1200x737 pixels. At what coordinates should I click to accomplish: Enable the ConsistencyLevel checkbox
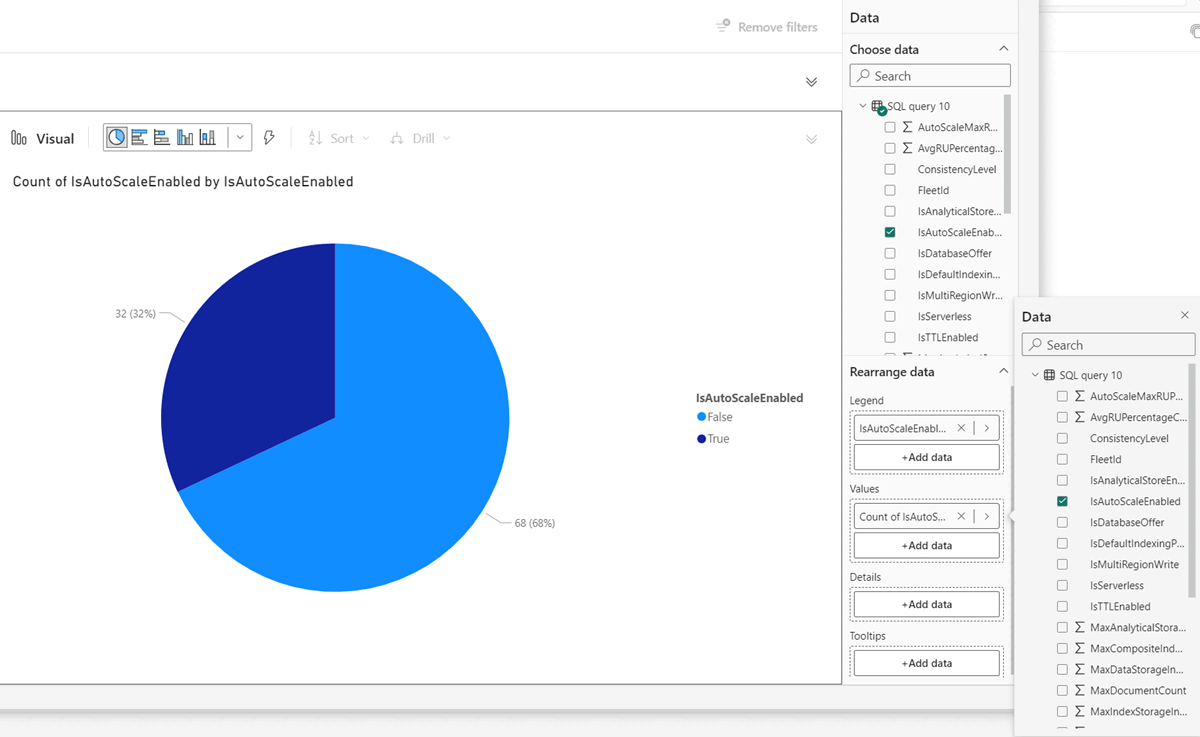(x=889, y=168)
